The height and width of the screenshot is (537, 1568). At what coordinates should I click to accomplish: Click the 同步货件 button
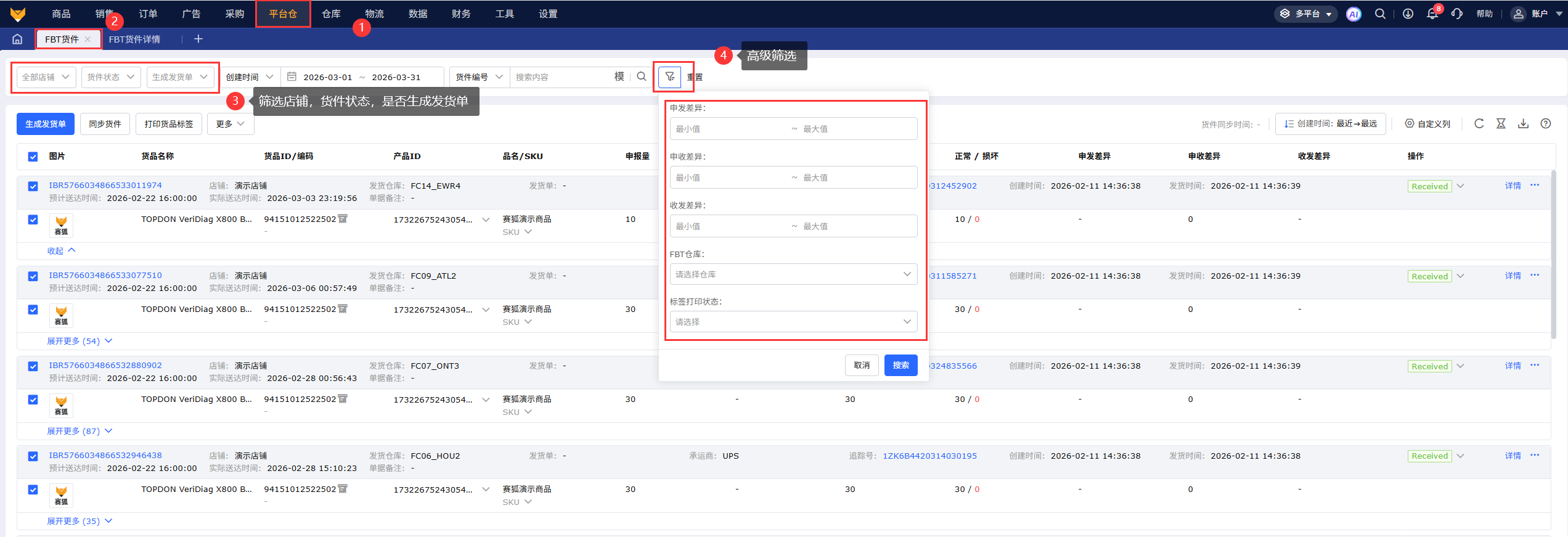click(105, 124)
